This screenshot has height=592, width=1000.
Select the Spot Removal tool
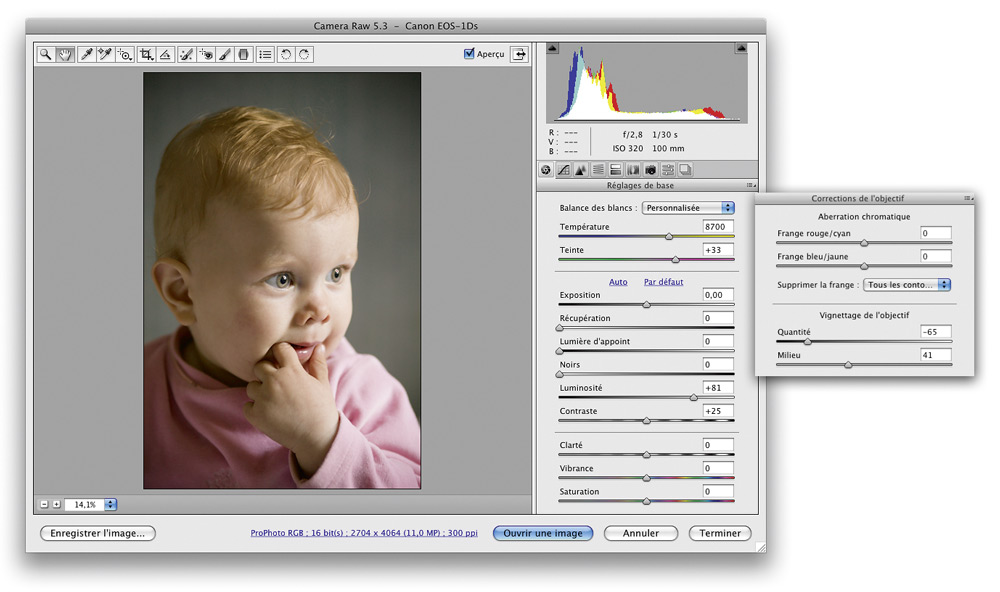tap(186, 55)
